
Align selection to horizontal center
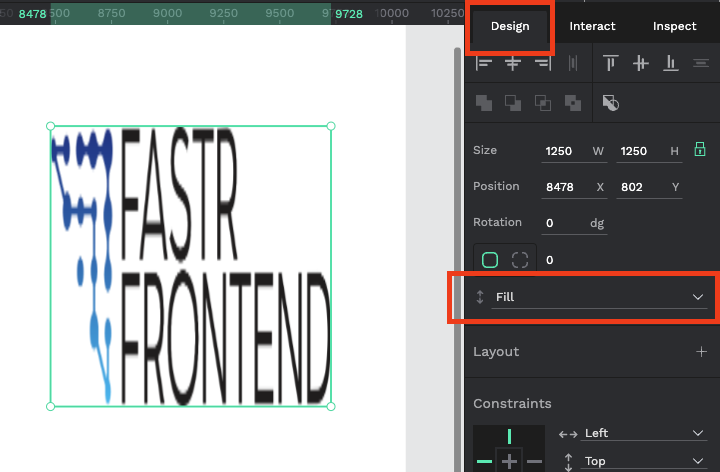click(513, 63)
